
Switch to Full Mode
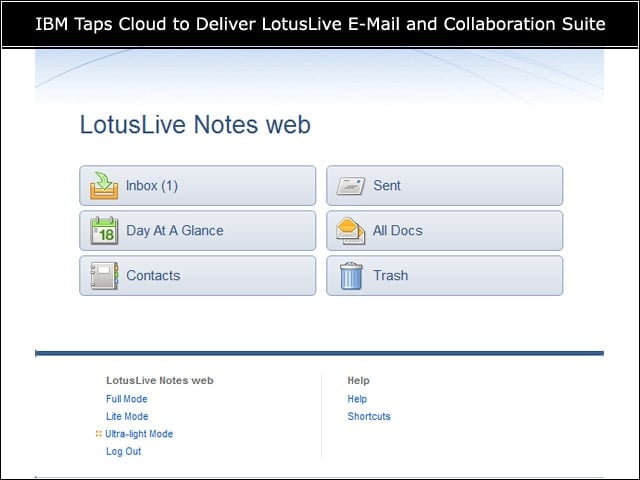click(x=127, y=399)
